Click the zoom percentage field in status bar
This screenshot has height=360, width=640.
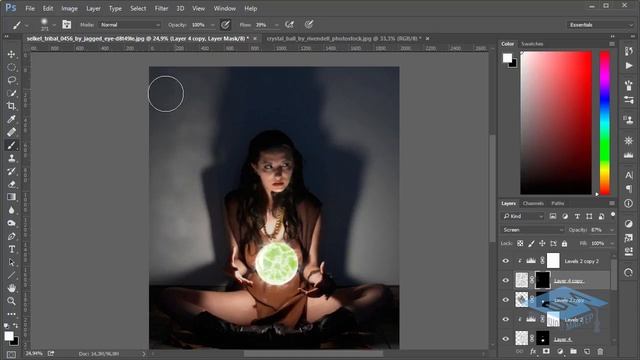34,353
